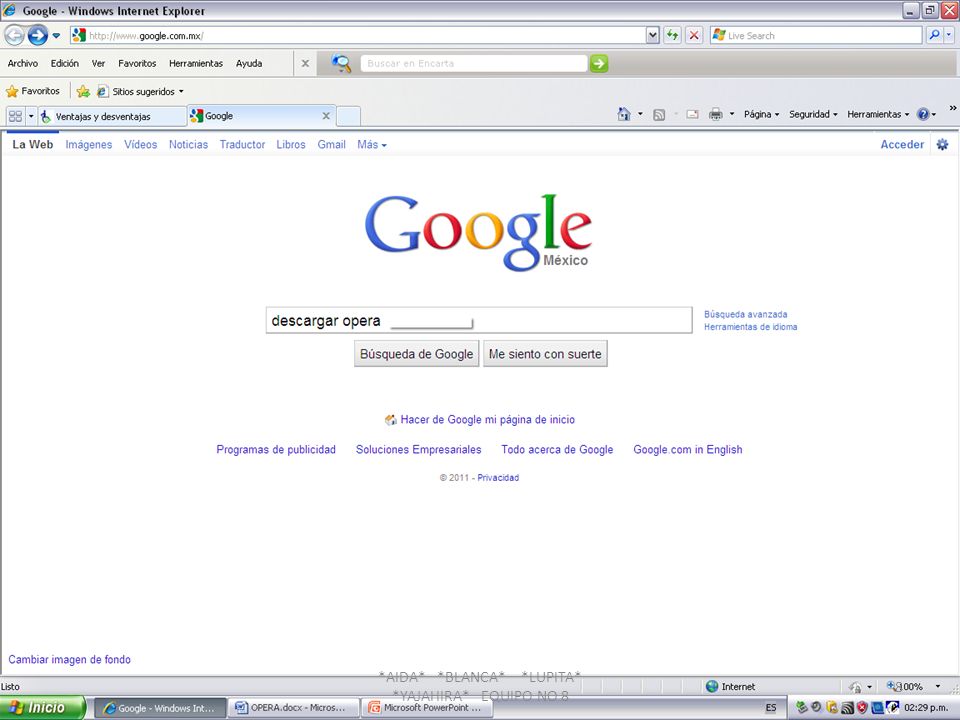Image resolution: width=960 pixels, height=720 pixels.
Task: Open the Herramientas dropdown in command bar
Action: coord(878,114)
